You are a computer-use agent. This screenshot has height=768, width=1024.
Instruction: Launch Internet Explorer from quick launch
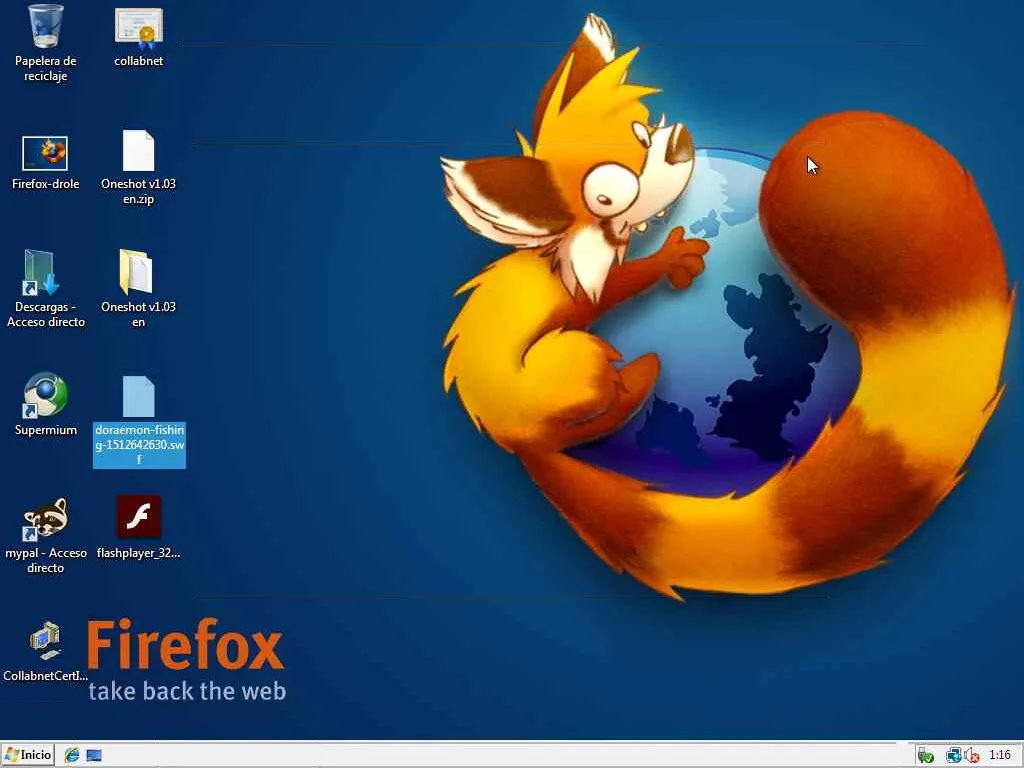[x=72, y=756]
